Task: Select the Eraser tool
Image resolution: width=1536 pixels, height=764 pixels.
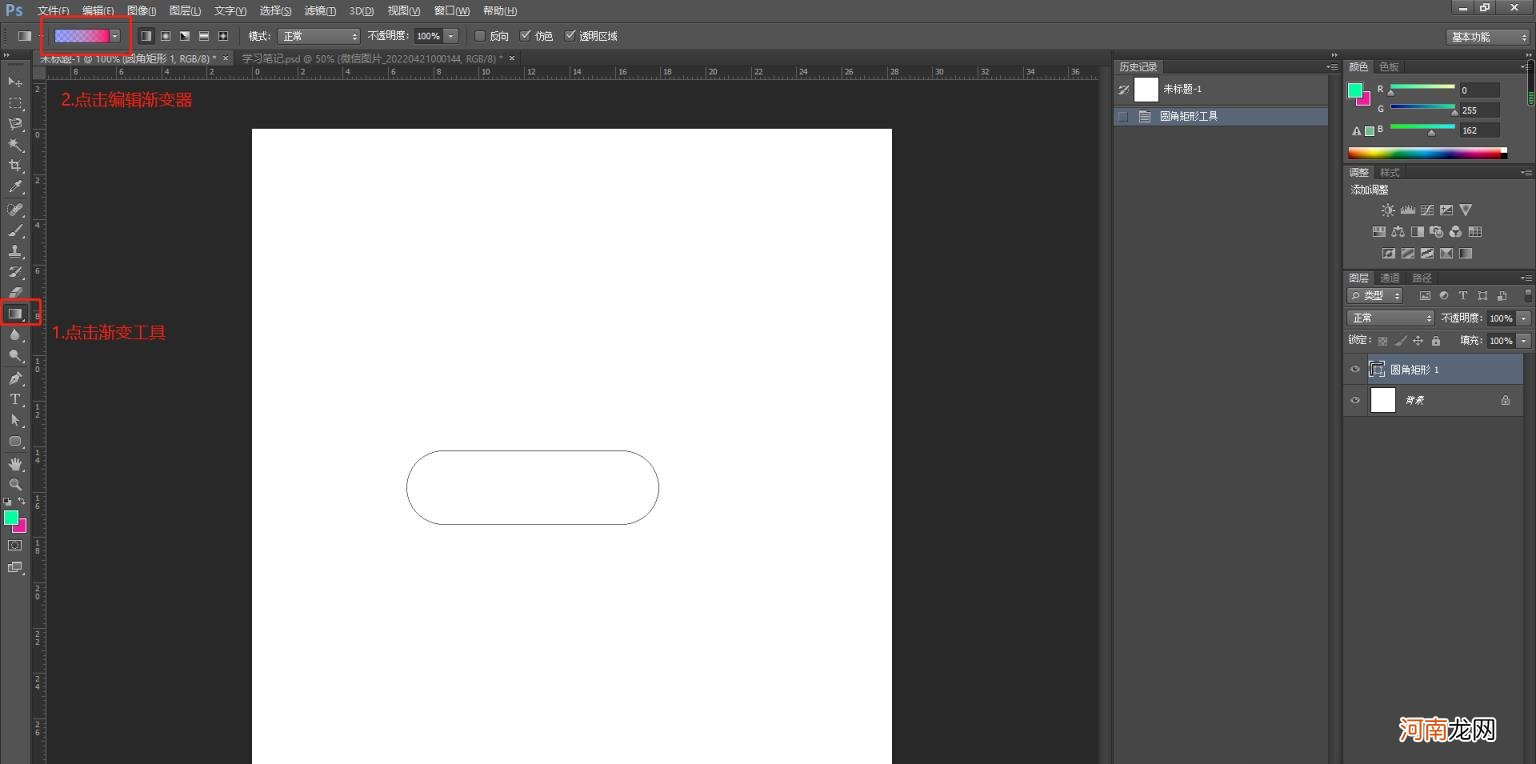Action: (x=15, y=293)
